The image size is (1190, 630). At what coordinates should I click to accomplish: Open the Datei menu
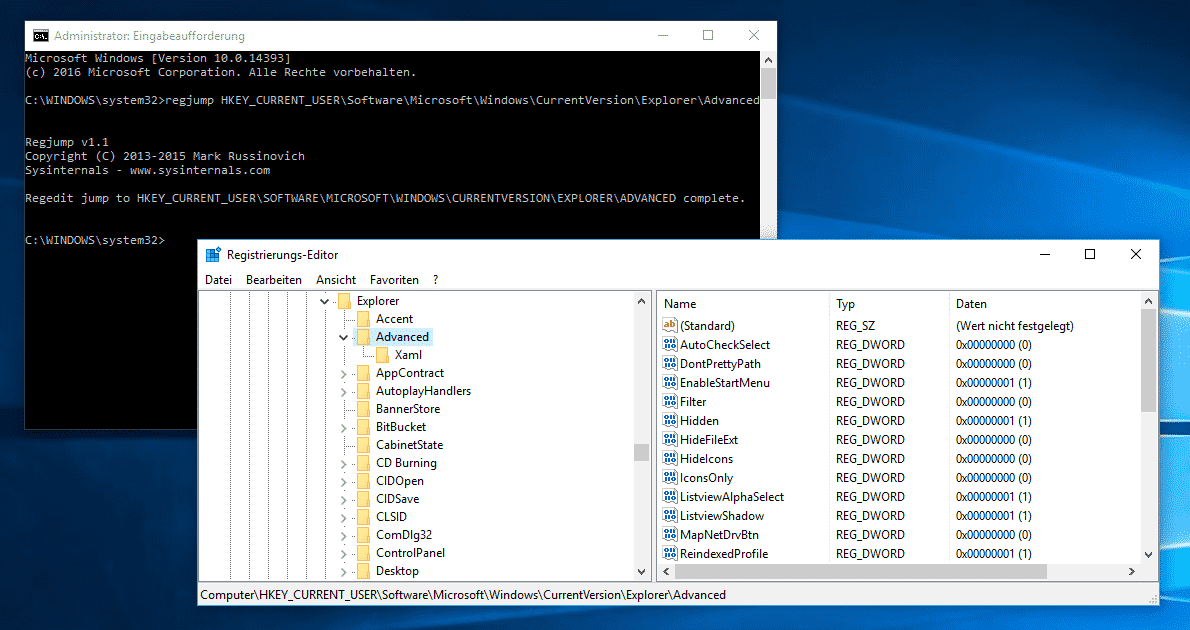[x=219, y=279]
